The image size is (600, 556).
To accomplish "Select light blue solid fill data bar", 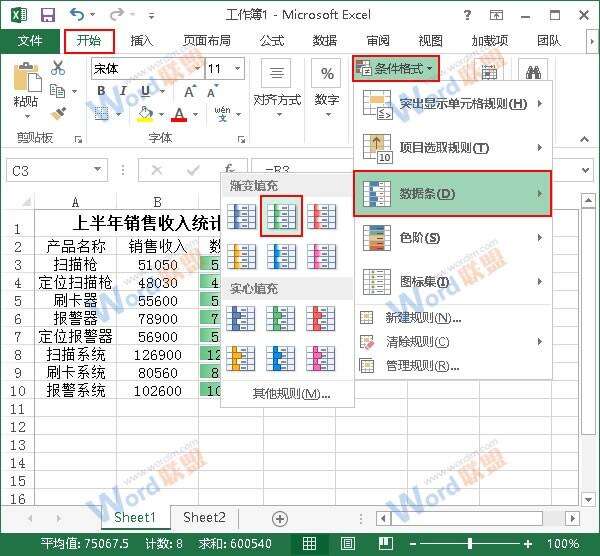I will coord(280,359).
